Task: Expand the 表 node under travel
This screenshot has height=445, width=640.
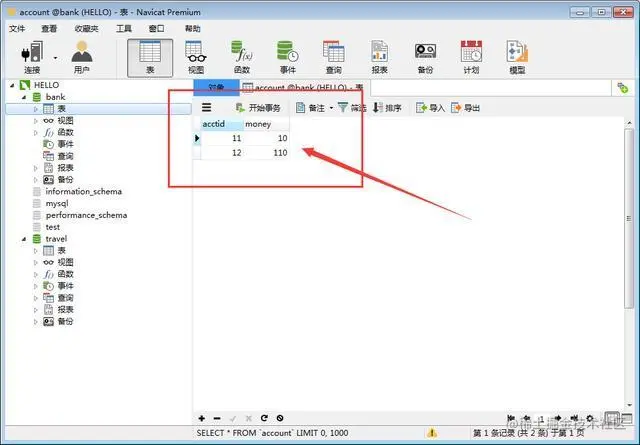Action: pos(36,251)
